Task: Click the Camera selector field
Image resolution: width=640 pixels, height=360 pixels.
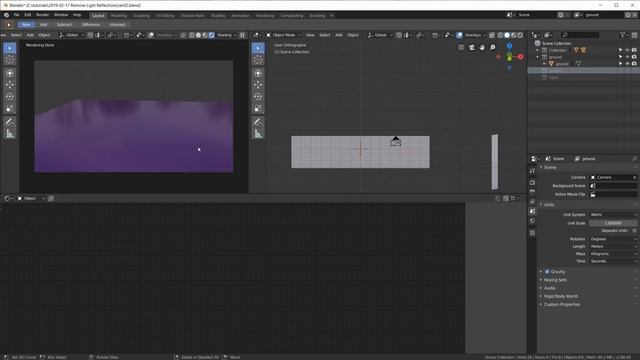Action: tap(613, 178)
